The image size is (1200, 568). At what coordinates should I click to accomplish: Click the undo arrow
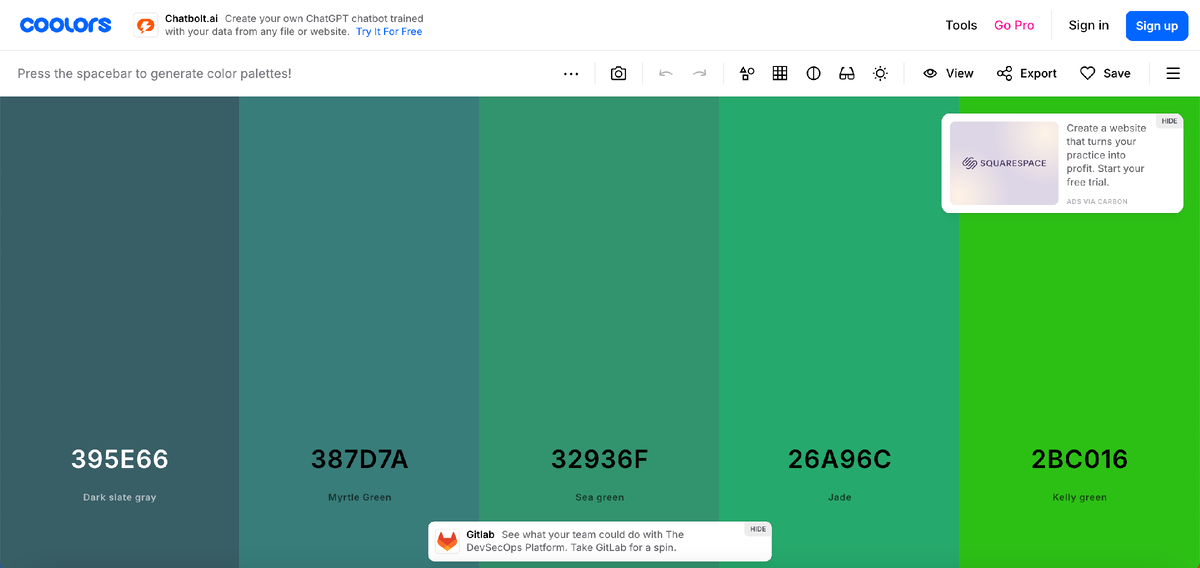tap(666, 73)
